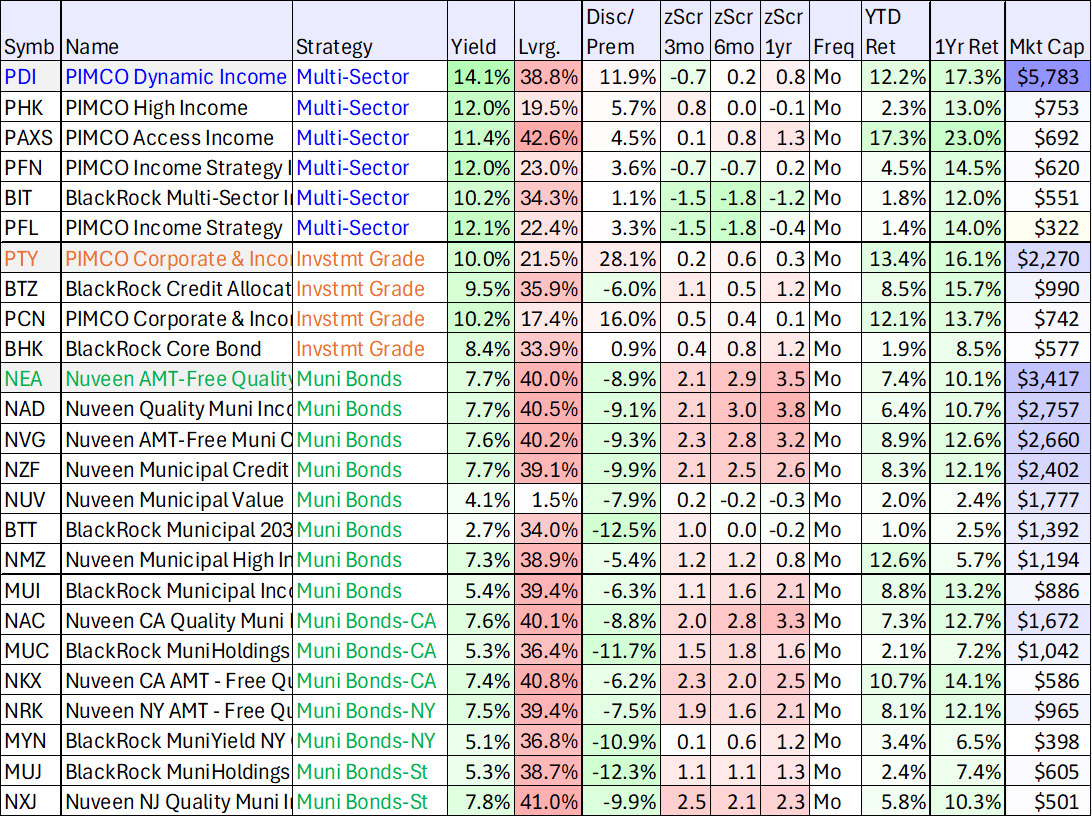Select the NXJ symbol cell
This screenshot has height=817, width=1092.
[31, 801]
